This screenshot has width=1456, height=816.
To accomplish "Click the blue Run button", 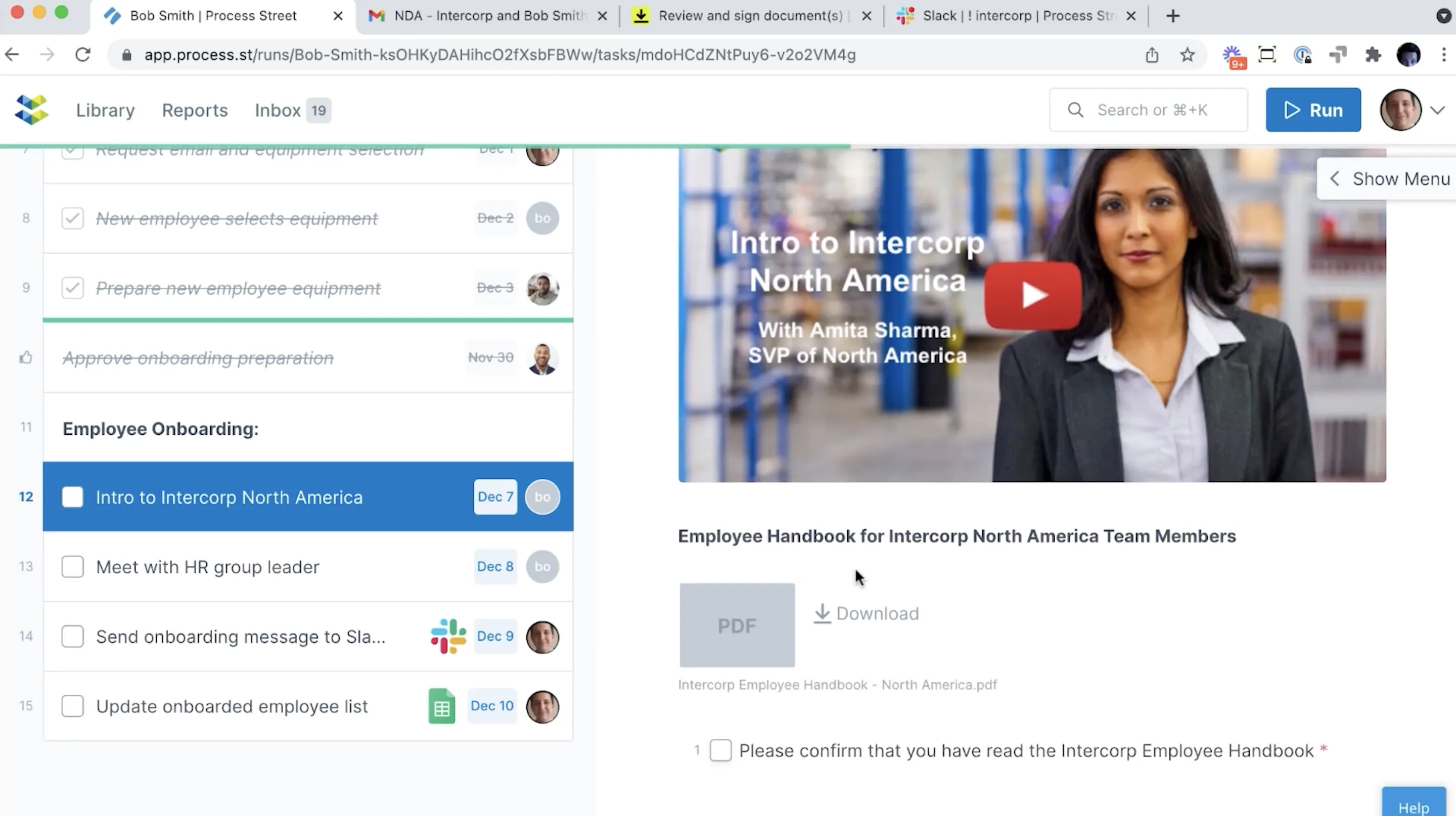I will [x=1313, y=110].
